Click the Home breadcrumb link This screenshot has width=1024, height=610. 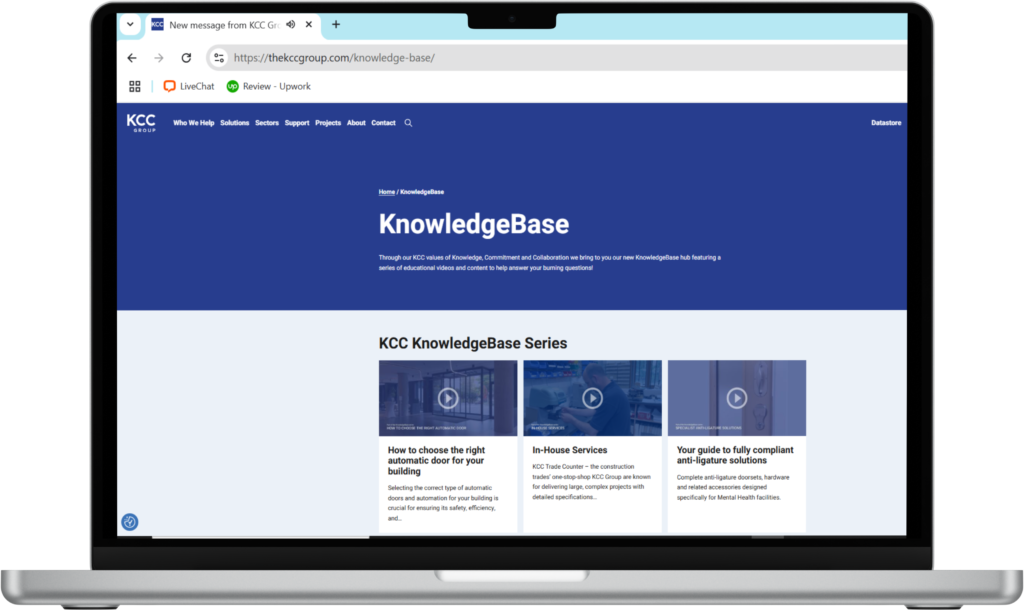click(387, 192)
